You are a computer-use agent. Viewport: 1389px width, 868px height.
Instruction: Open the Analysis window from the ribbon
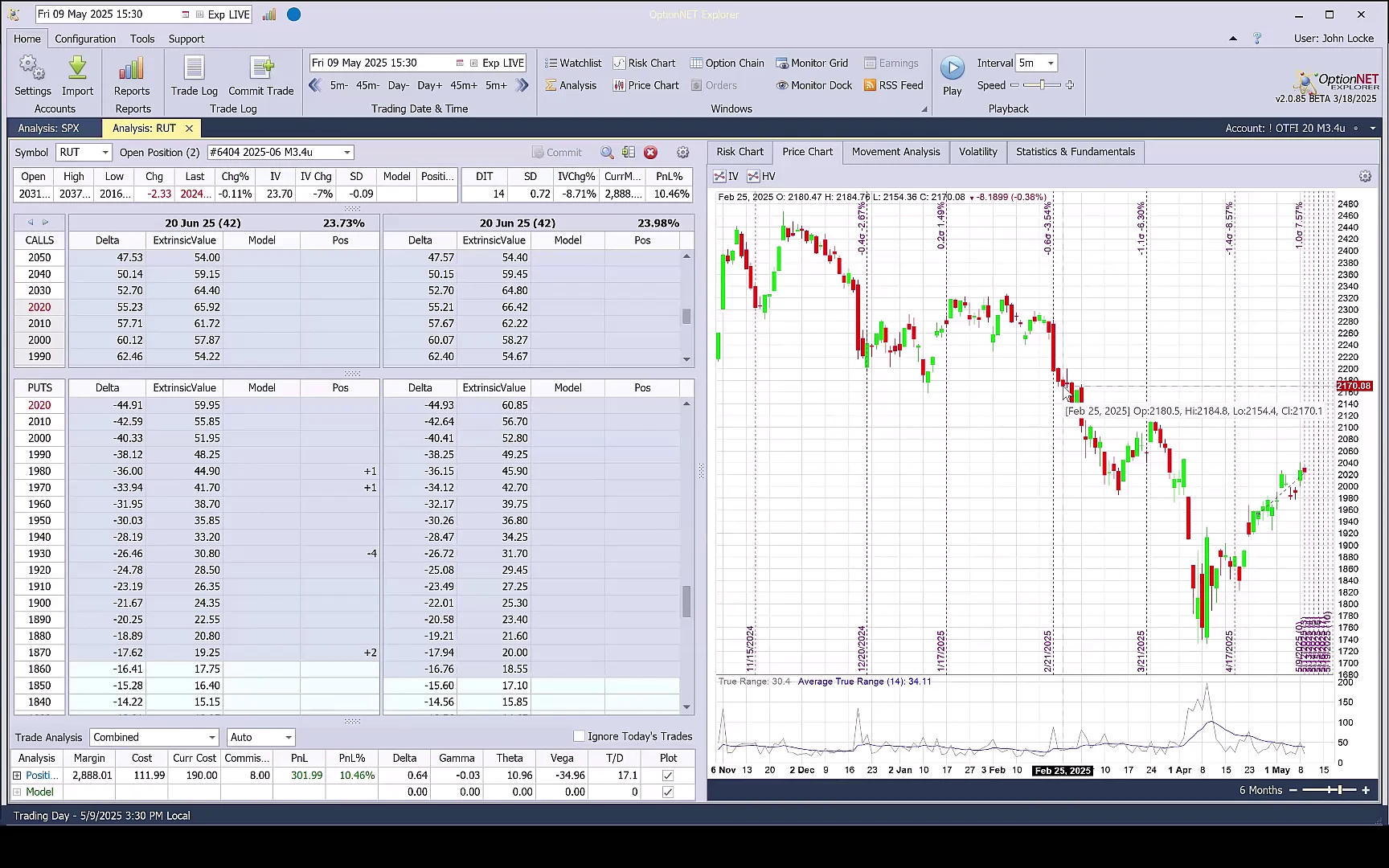point(571,85)
